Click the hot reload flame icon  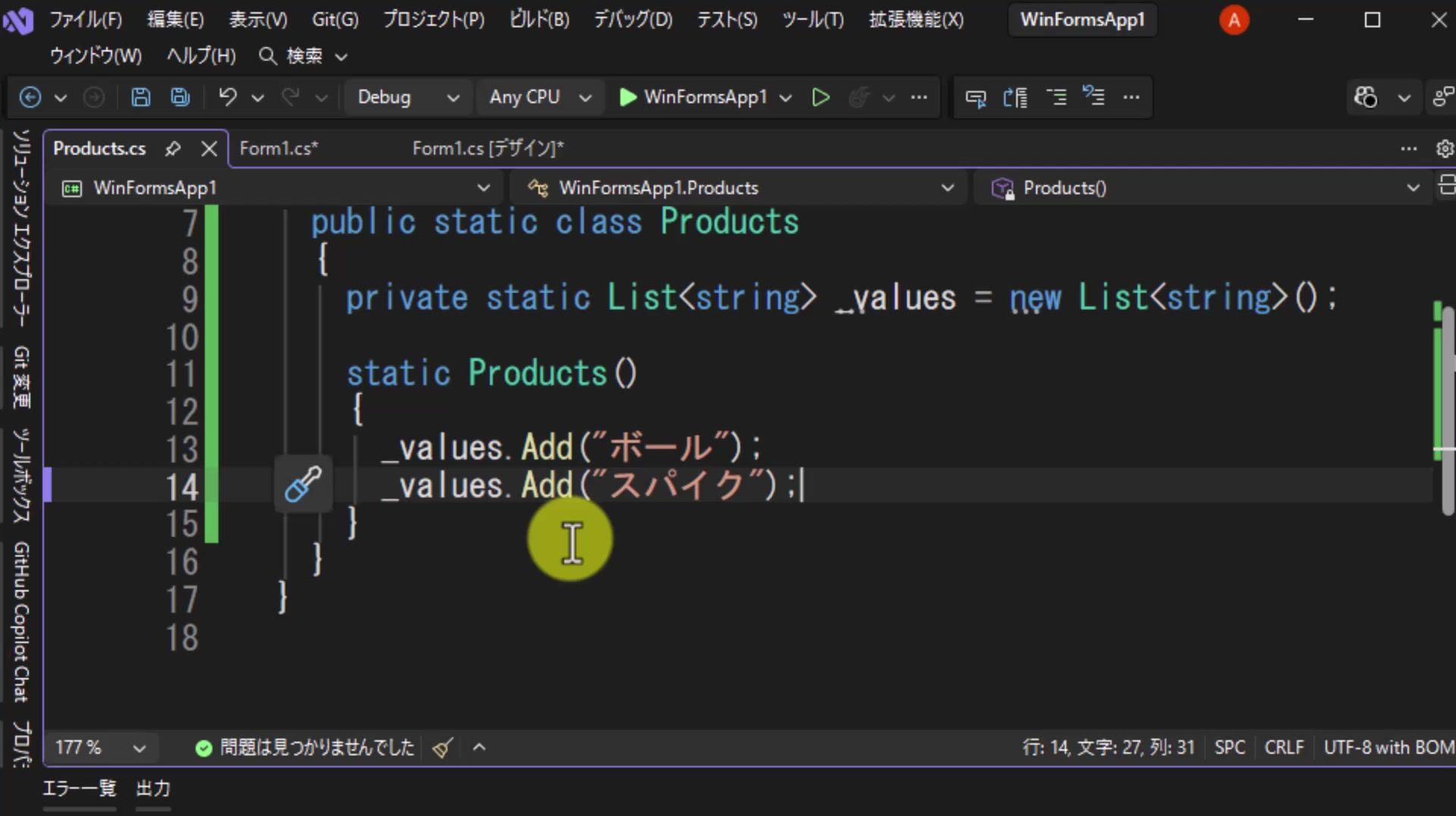[859, 97]
